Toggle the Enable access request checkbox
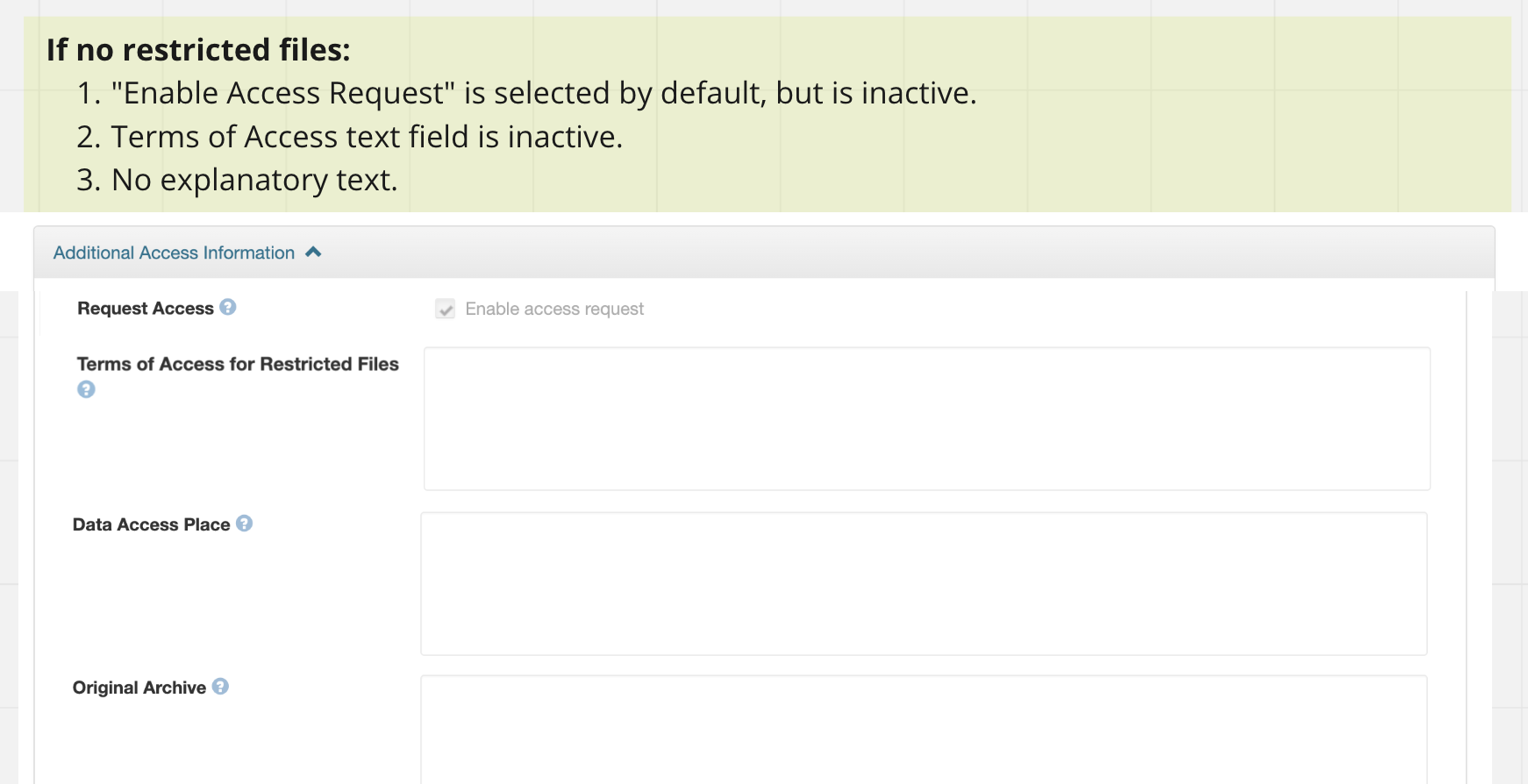The height and width of the screenshot is (784, 1528). 446,309
